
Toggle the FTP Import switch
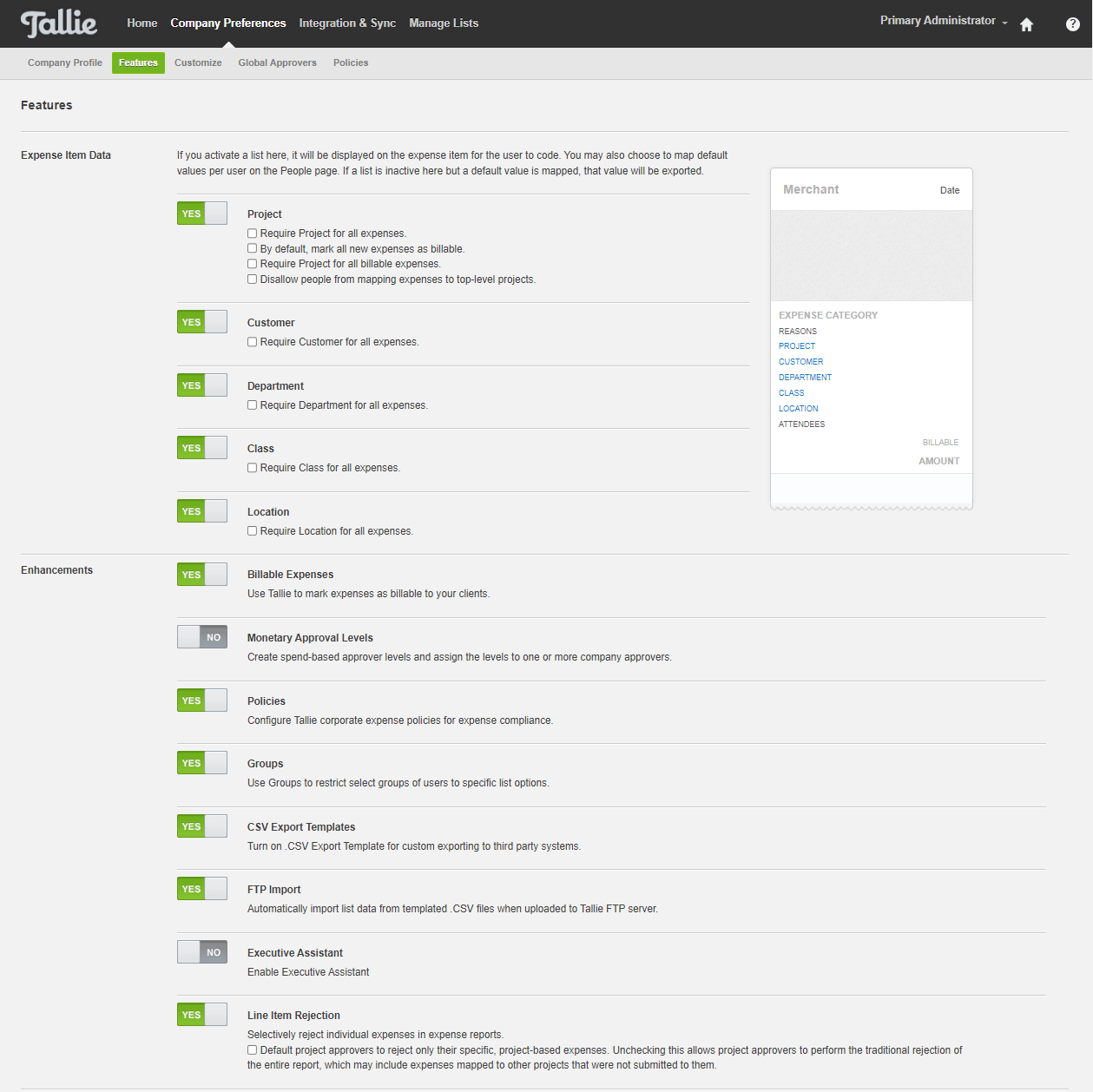[202, 889]
